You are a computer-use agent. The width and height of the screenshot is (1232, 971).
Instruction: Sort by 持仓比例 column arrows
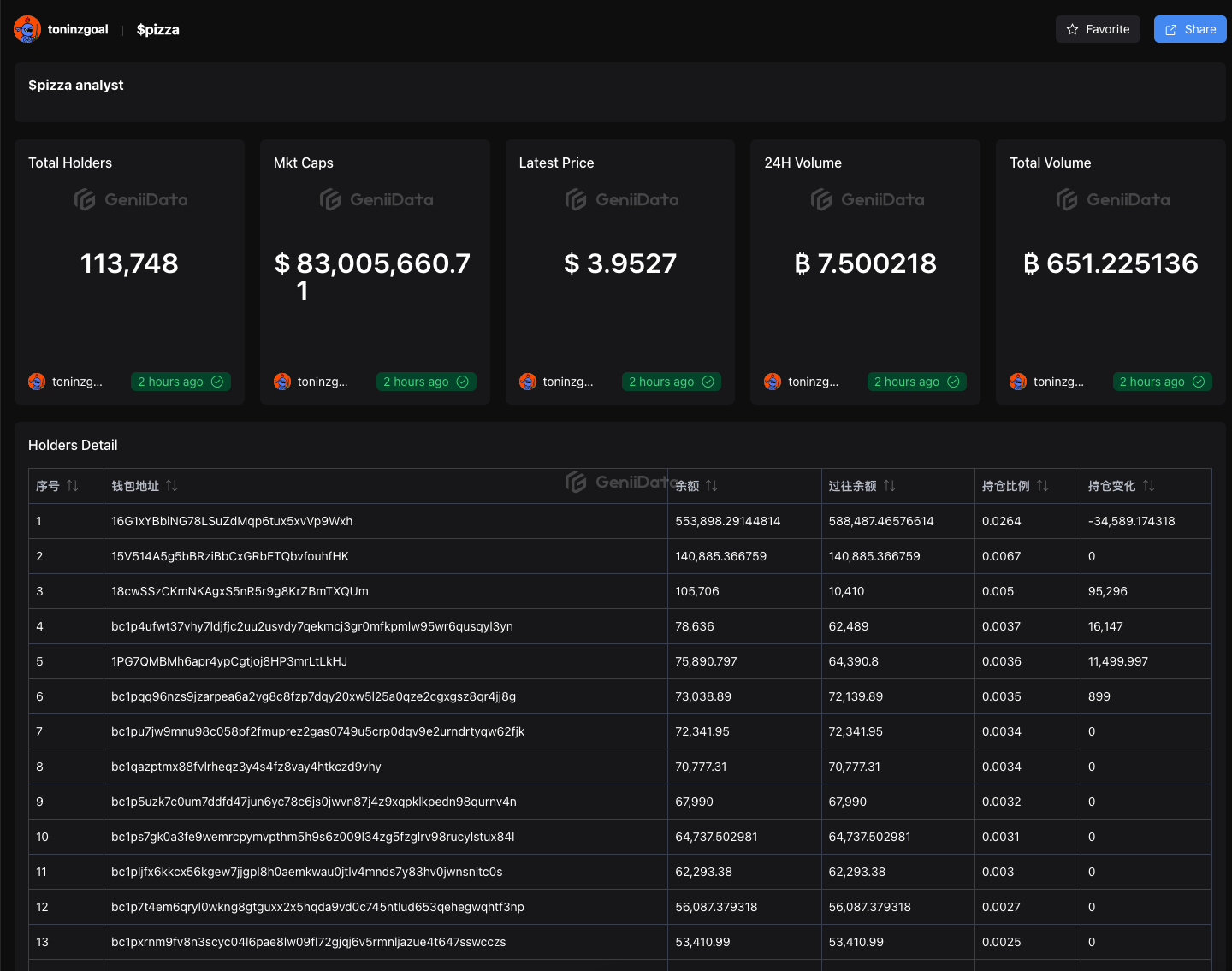1043,486
